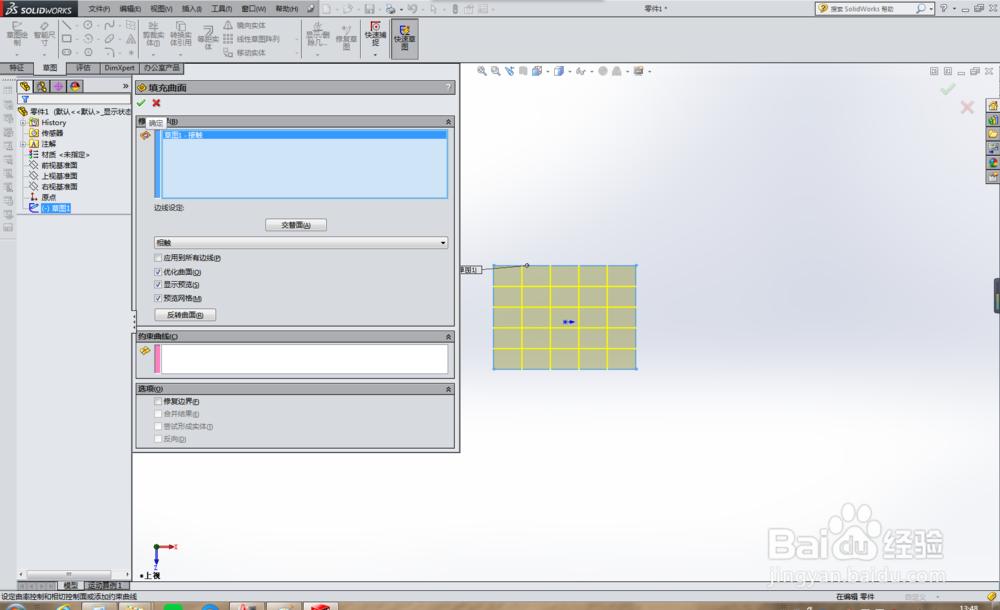Open the 相触 curvature control dropdown

coord(300,242)
